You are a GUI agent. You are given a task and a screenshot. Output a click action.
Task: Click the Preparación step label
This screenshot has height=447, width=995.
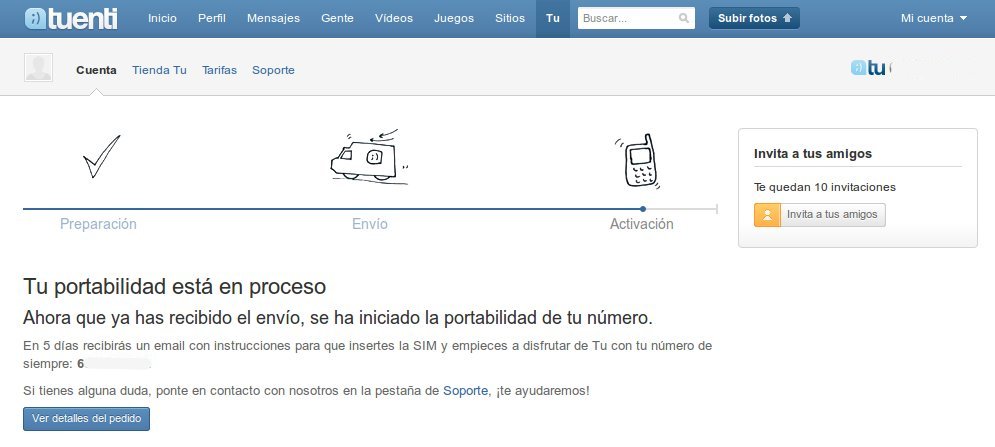tap(98, 224)
